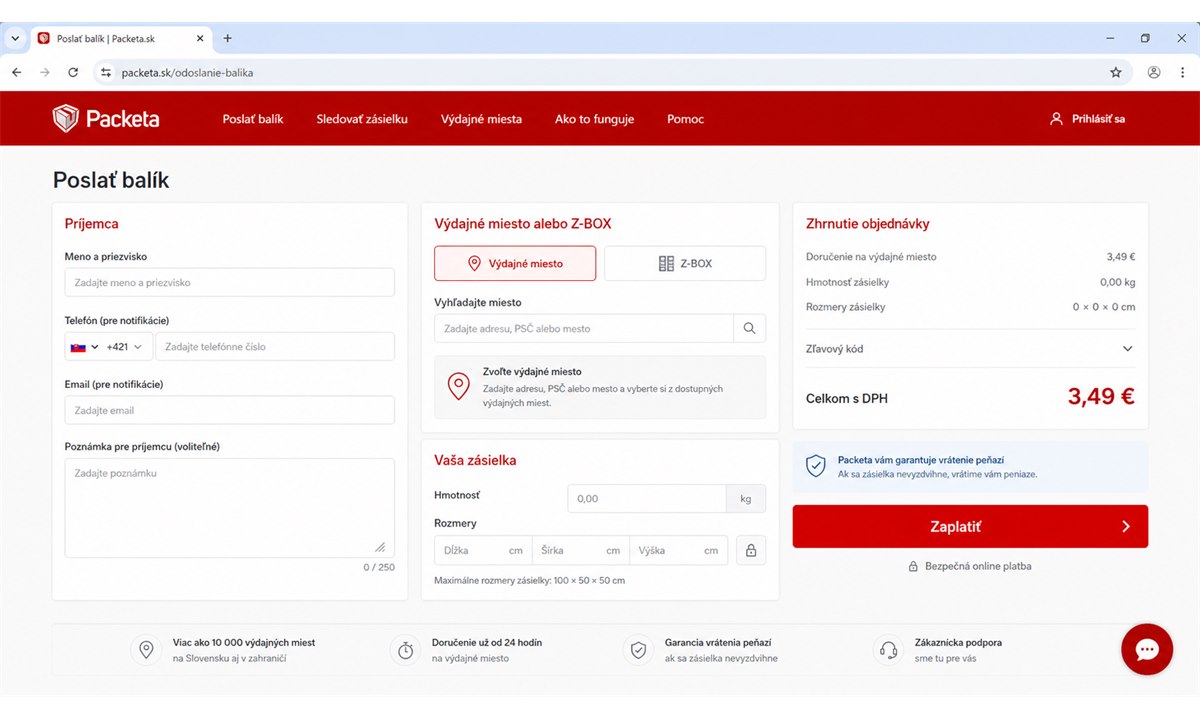Select the Výdajné miesto delivery option
The image size is (1200, 720).
coord(515,263)
